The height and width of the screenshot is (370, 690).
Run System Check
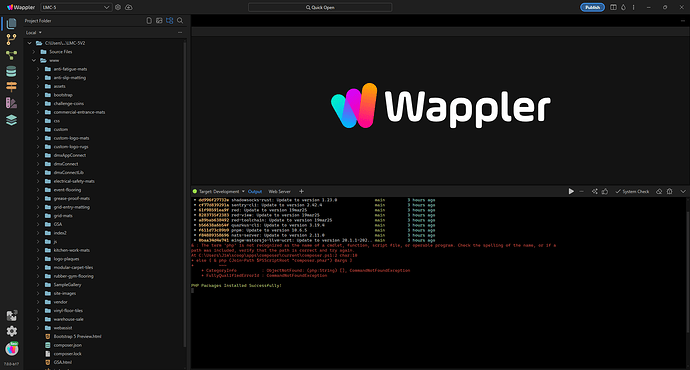click(632, 191)
